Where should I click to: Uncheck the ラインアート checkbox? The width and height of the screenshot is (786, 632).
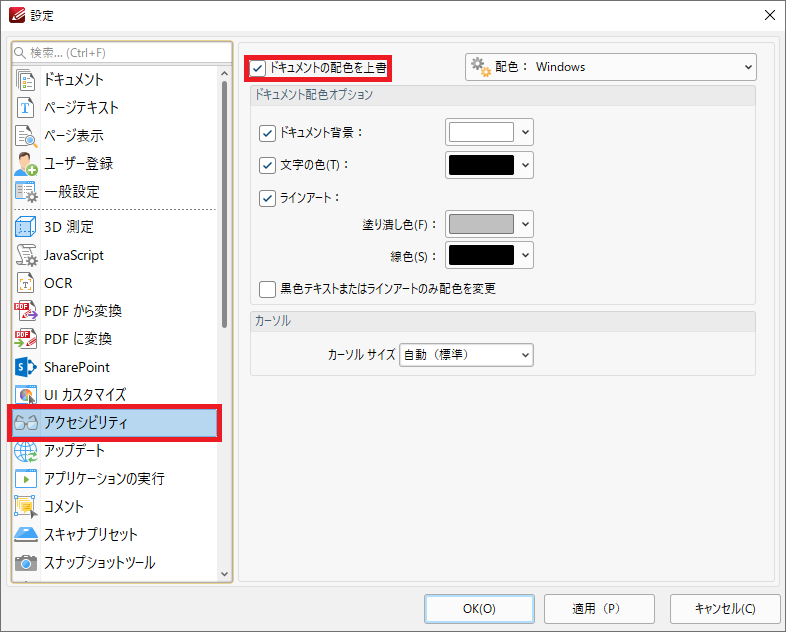tap(267, 198)
